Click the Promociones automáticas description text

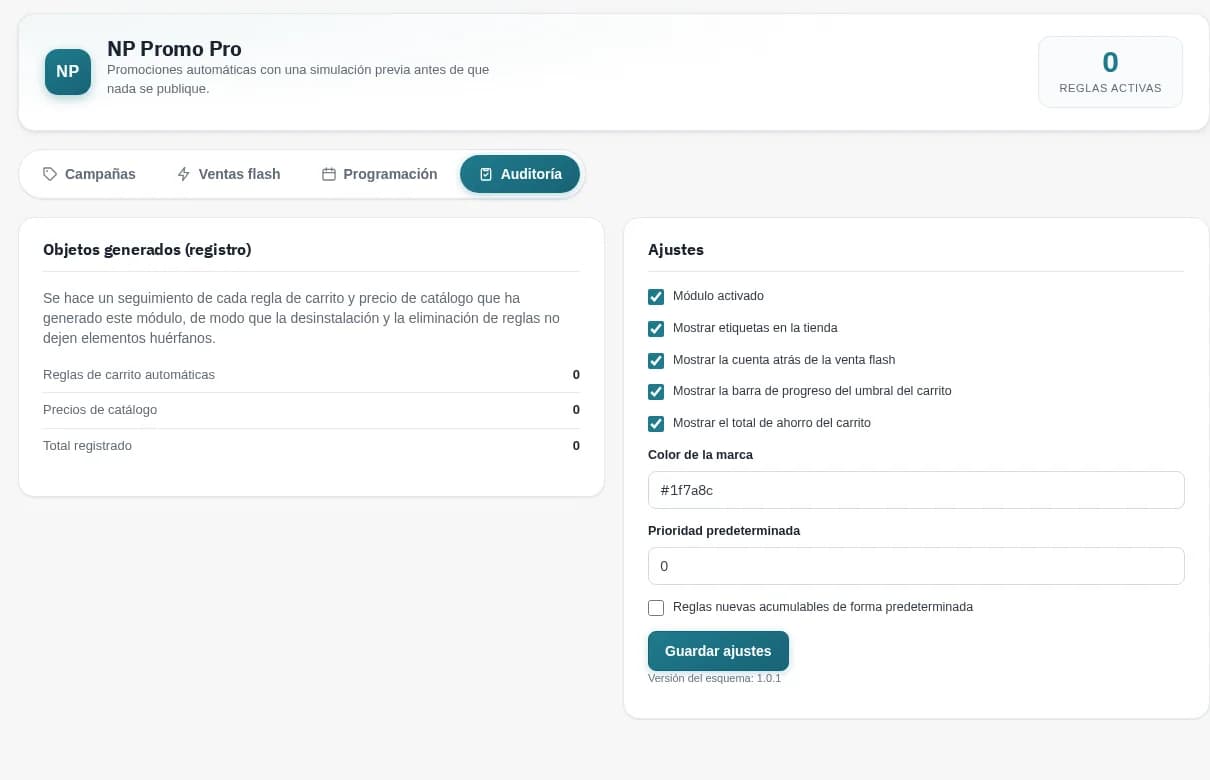tap(298, 79)
